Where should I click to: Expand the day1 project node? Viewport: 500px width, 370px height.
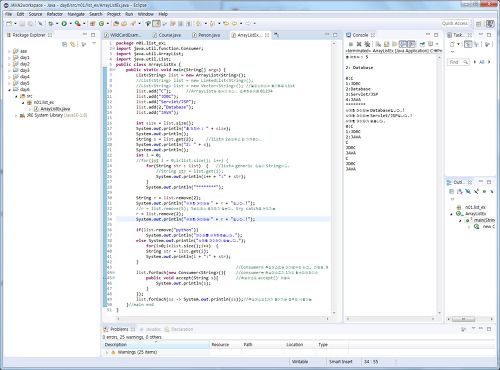(x=9, y=57)
